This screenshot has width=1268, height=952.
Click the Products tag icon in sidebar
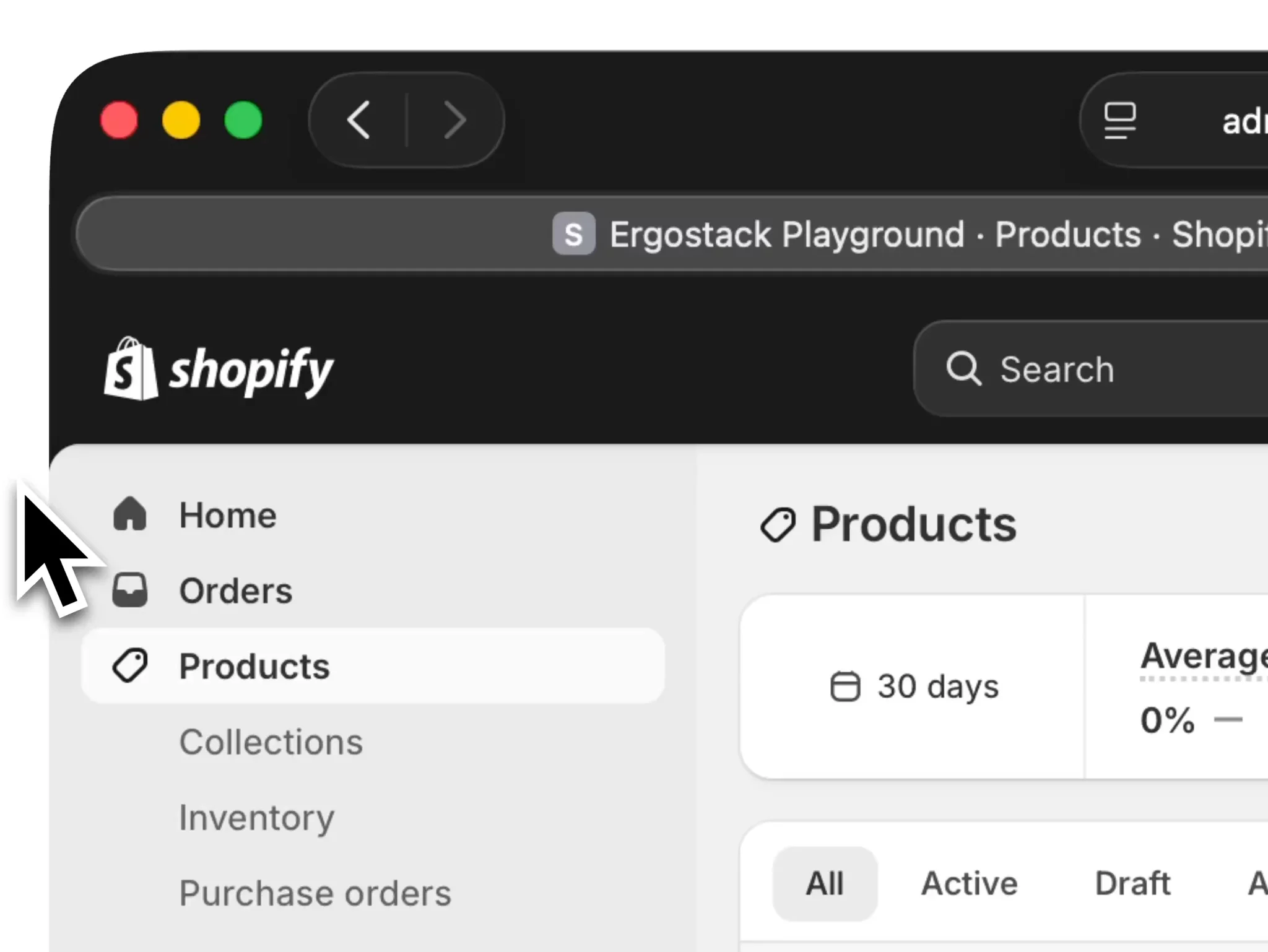pyautogui.click(x=130, y=665)
